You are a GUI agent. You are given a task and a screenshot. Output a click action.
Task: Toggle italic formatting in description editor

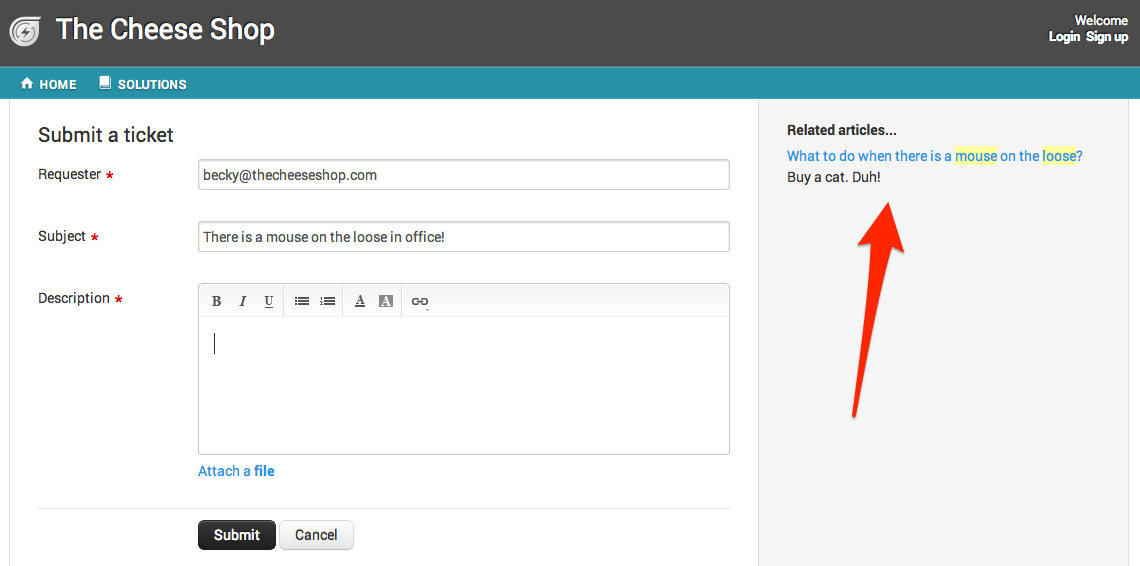[243, 301]
